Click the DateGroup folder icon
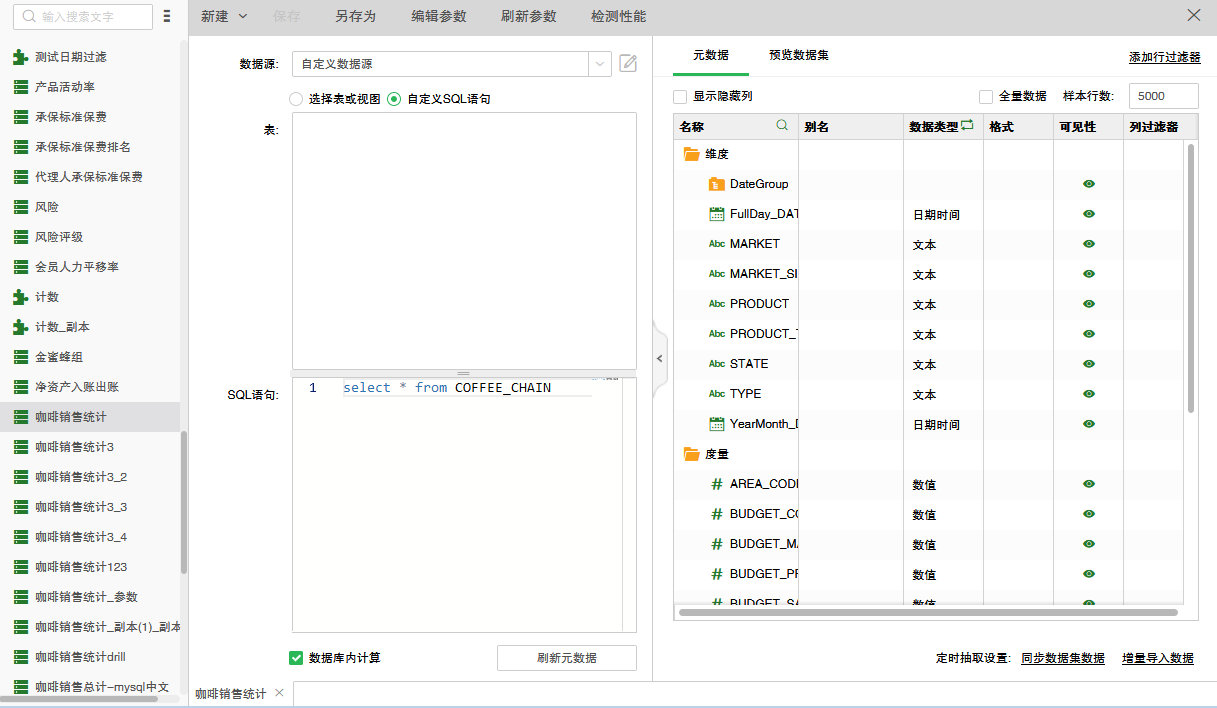 [716, 184]
